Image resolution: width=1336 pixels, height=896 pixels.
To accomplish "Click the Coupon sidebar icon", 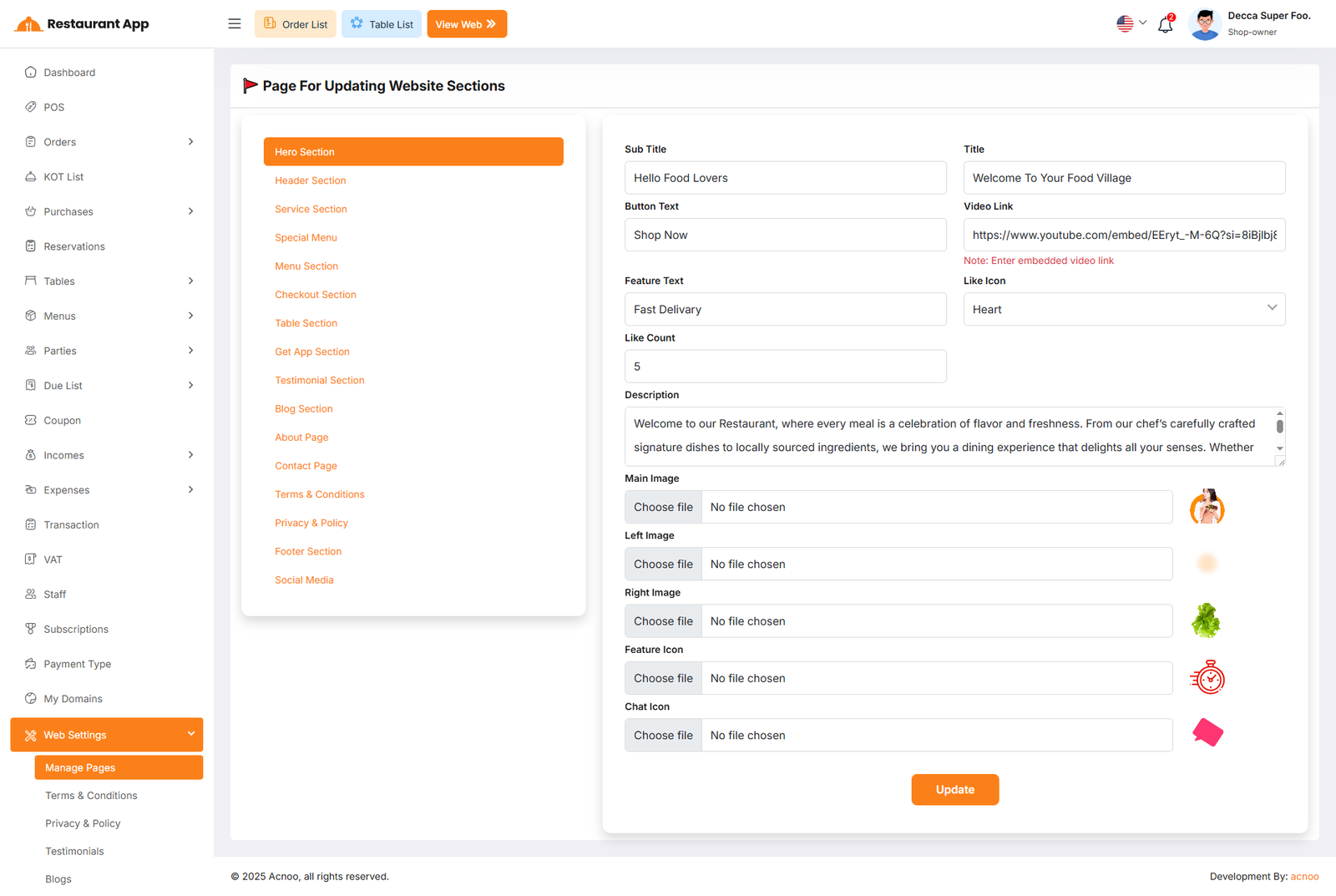I will 31,421.
